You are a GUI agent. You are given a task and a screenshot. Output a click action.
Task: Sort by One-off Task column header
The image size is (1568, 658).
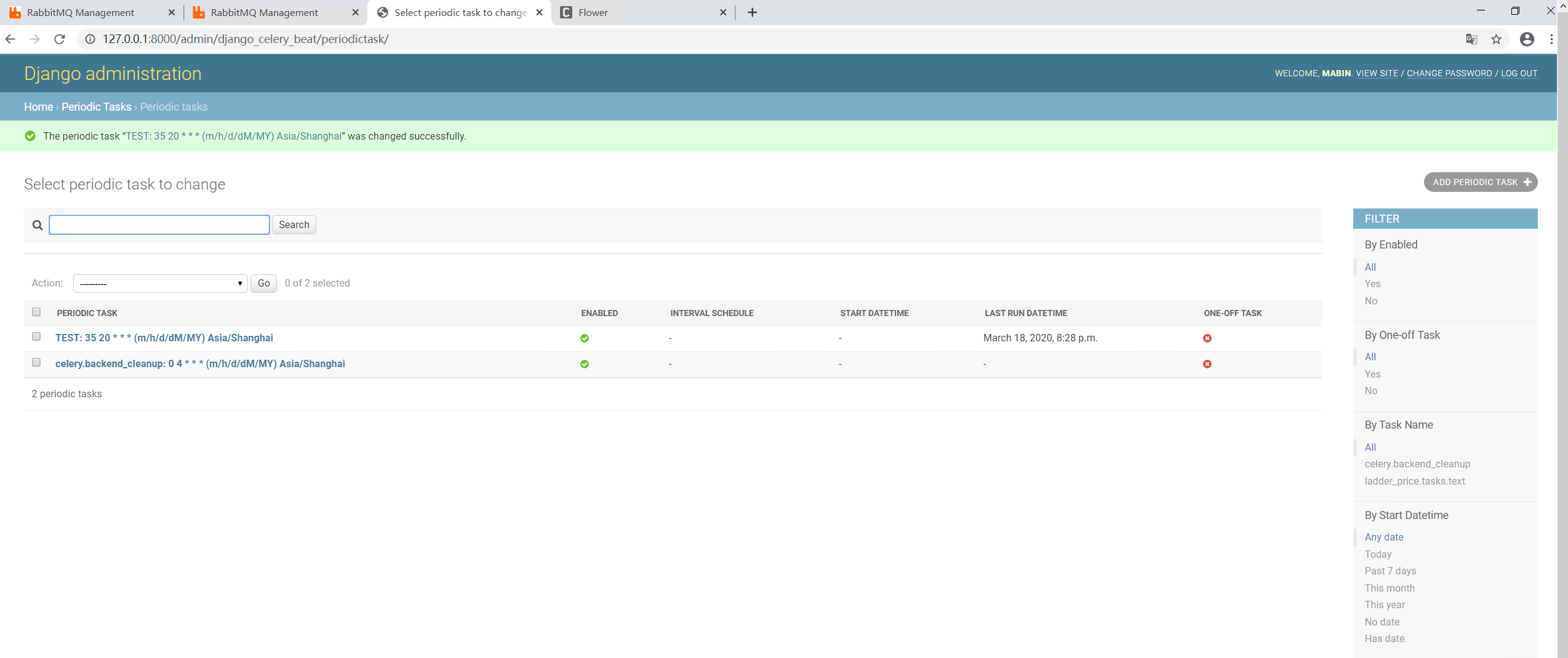pyautogui.click(x=1233, y=313)
